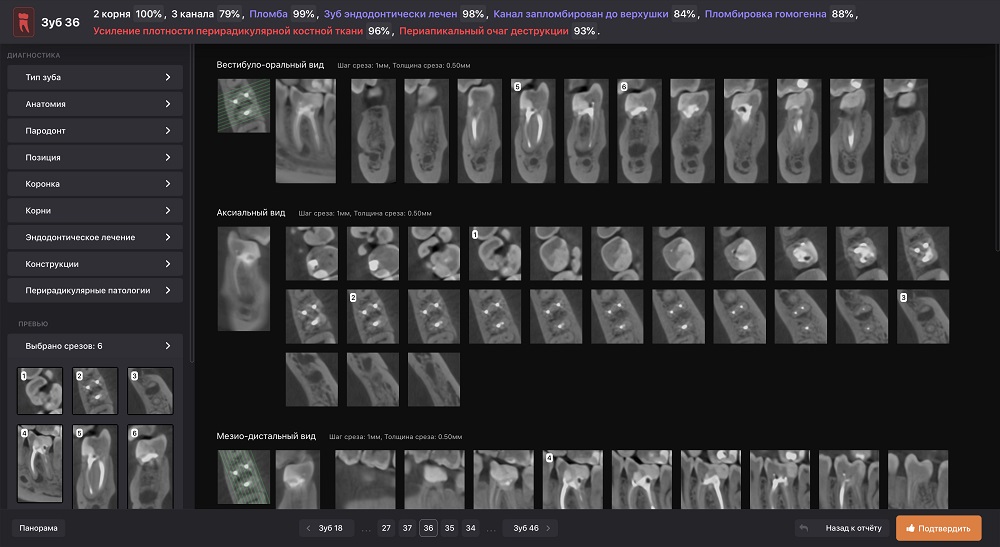Select tooth 27 in pagination
The width and height of the screenshot is (1000, 547).
click(386, 528)
